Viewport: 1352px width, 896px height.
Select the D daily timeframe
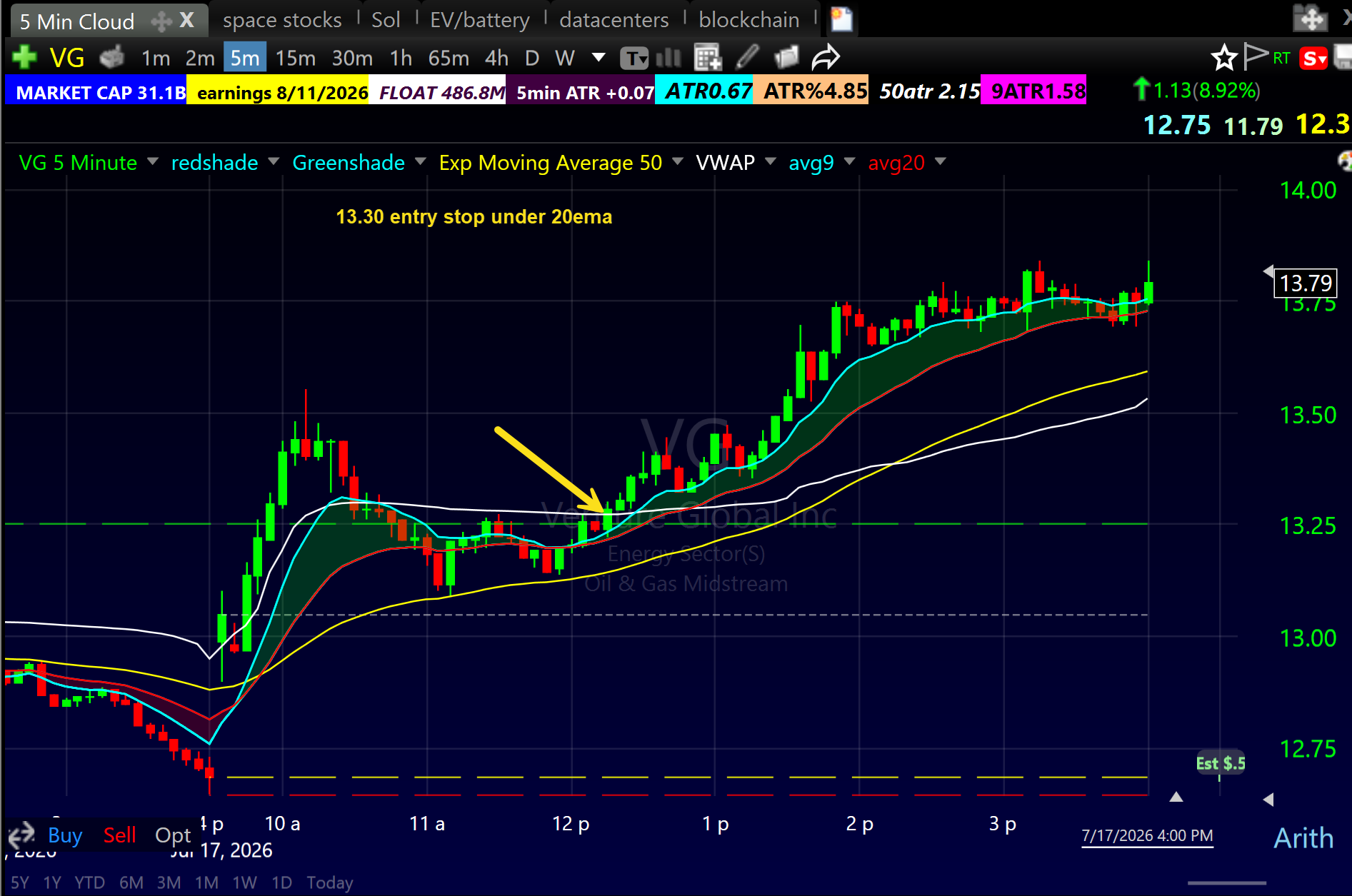click(x=532, y=58)
